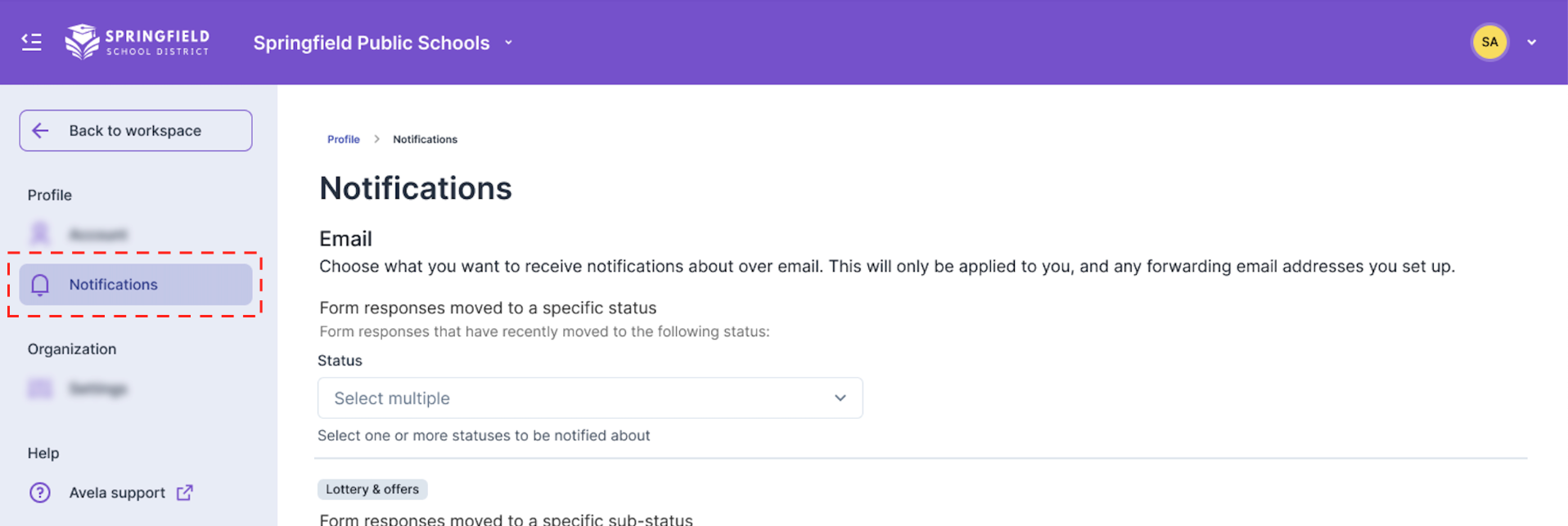The image size is (1568, 526).
Task: Collapse the left sidebar panel
Action: 31,42
